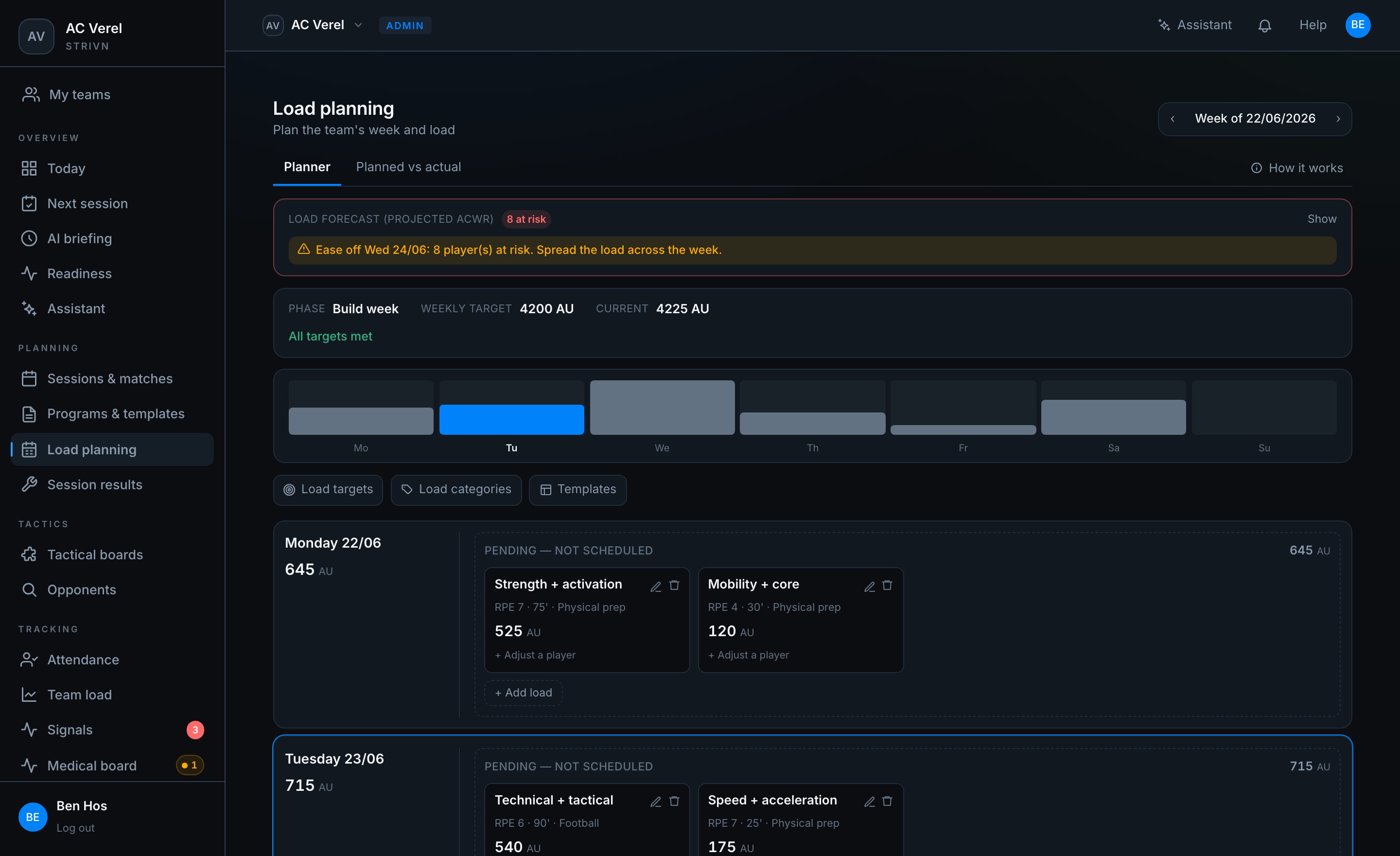Delete the Speed + acceleration load
Screen dimensions: 1400x856
pos(887,801)
